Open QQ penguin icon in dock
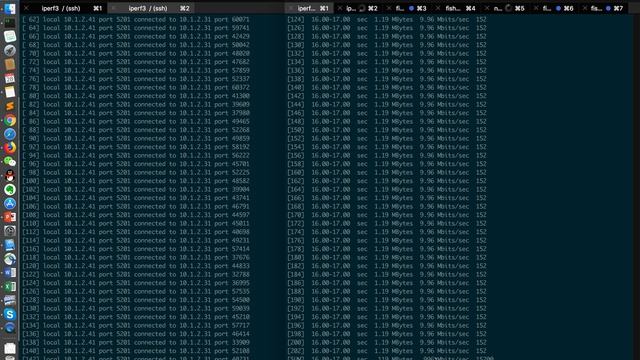The image size is (640, 360). coord(10,176)
